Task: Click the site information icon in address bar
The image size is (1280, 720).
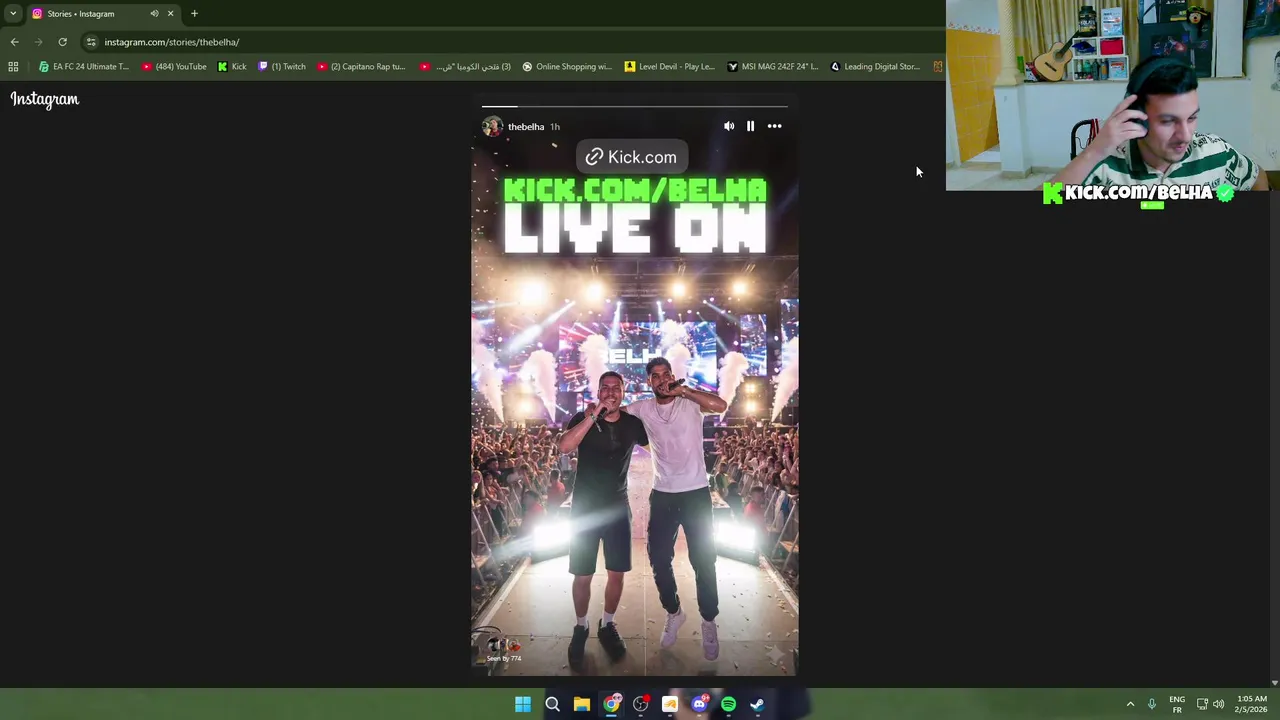Action: tap(91, 42)
